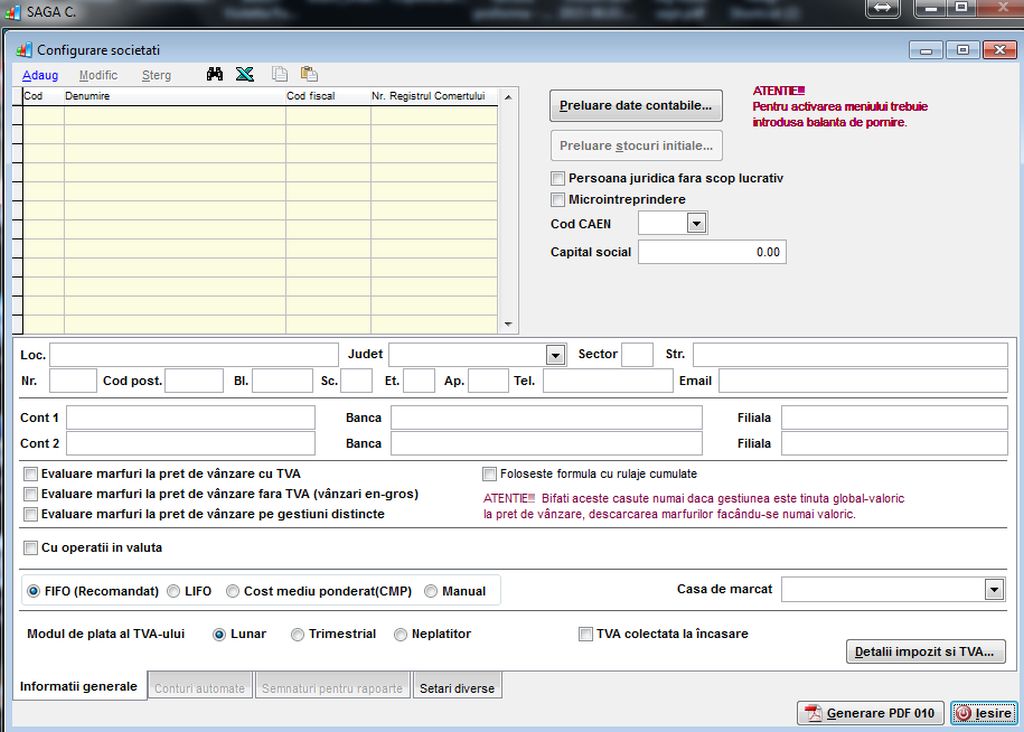Open the Cod CAEN dropdown

[696, 223]
